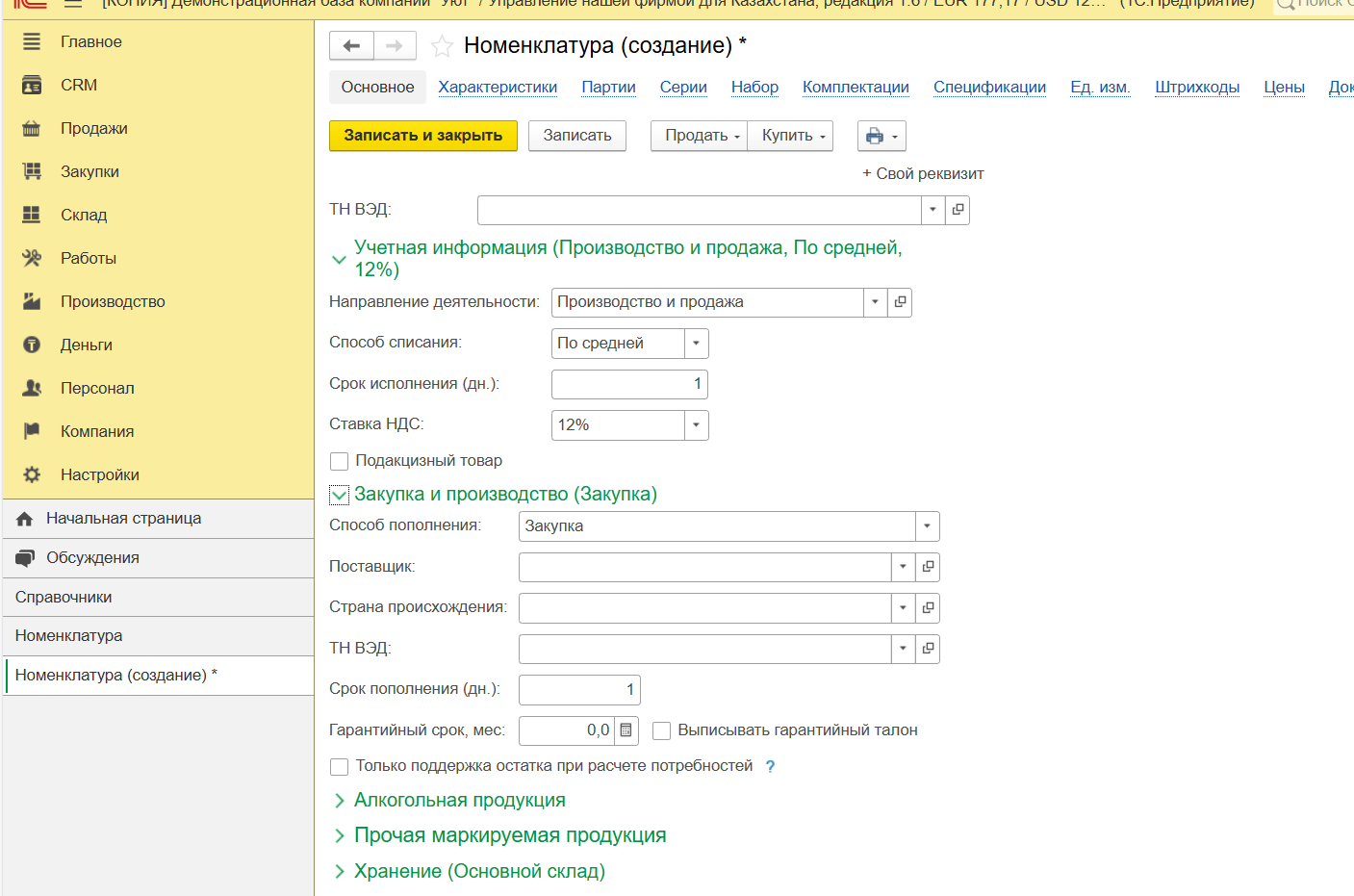1354x896 pixels.
Task: Add form to favorites with star icon
Action: coord(442,46)
